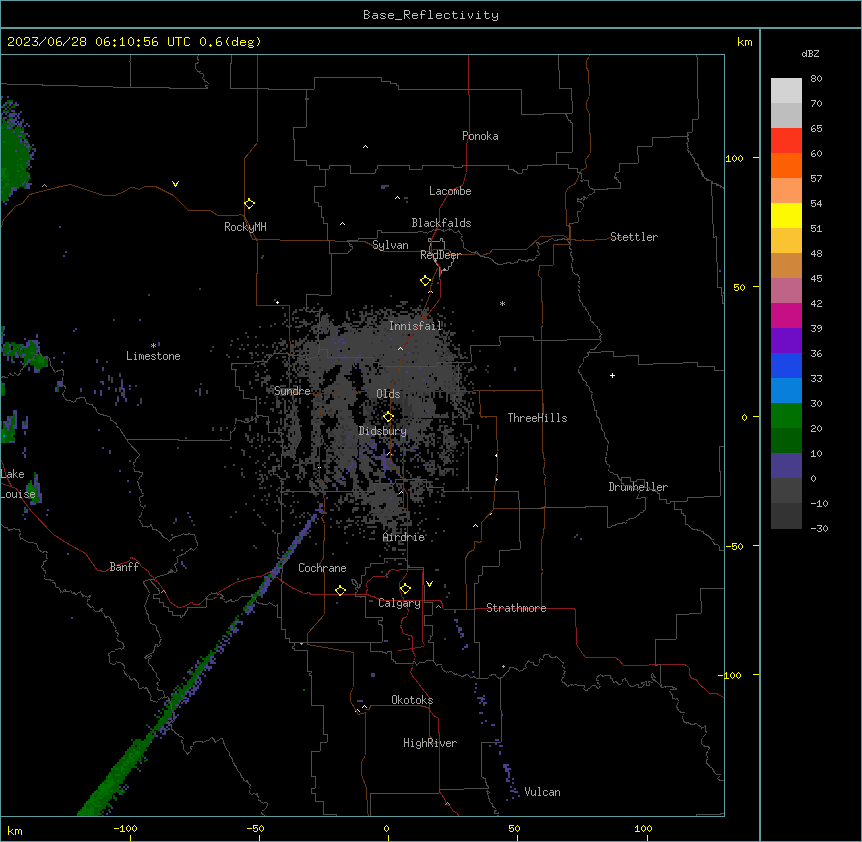
Task: Click the purple legend swatch below 39
Action: 786,340
